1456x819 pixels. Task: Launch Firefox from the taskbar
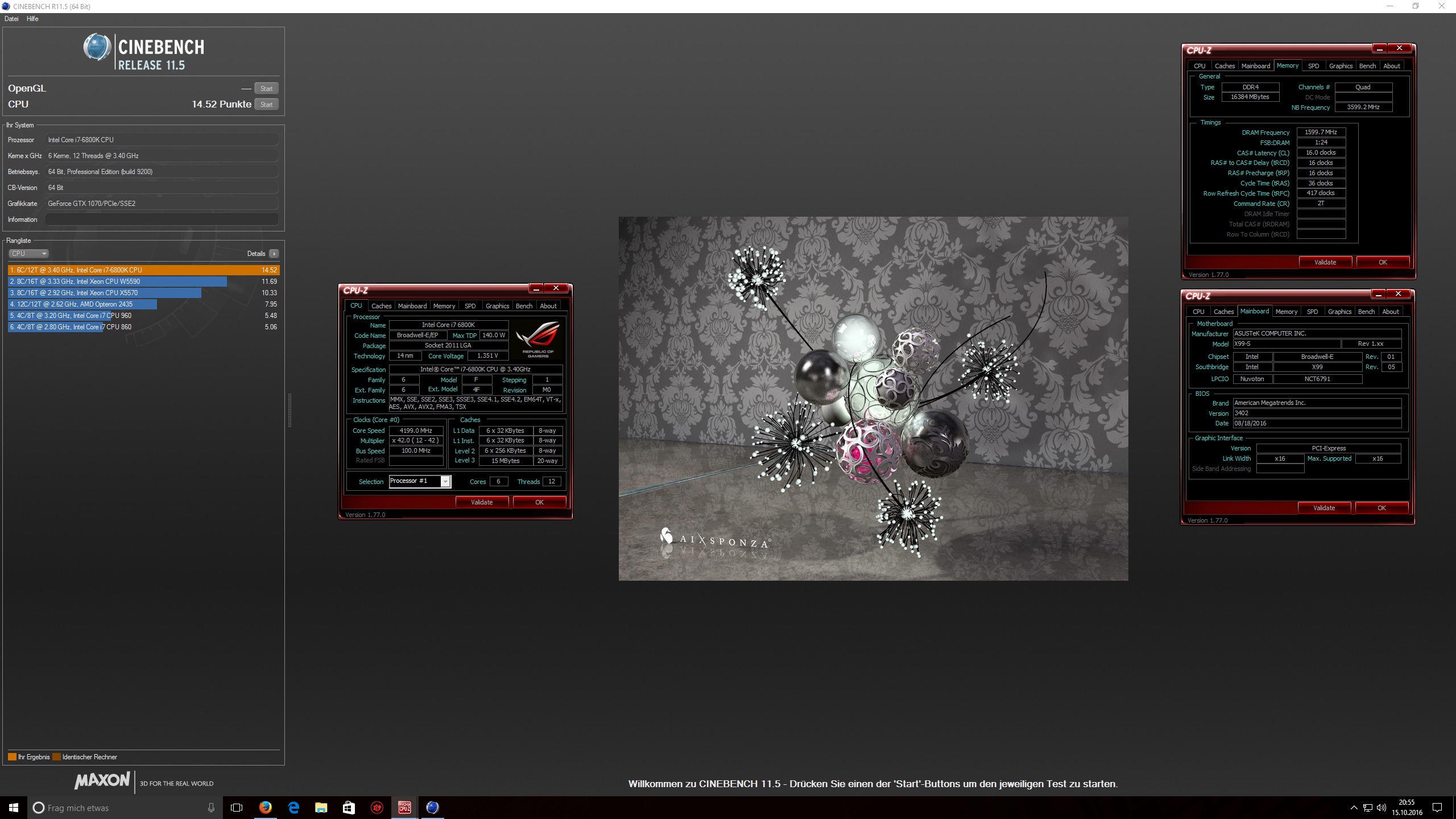(265, 808)
